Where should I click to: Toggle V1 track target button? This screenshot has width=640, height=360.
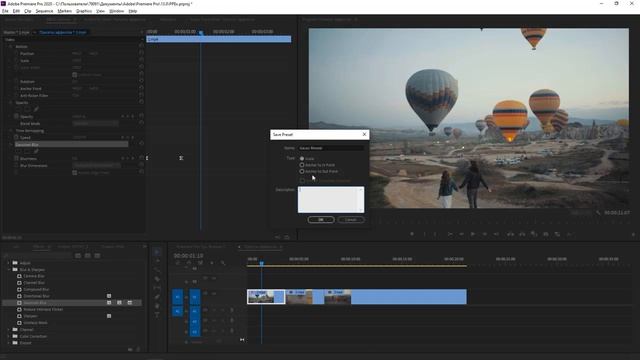pos(195,297)
